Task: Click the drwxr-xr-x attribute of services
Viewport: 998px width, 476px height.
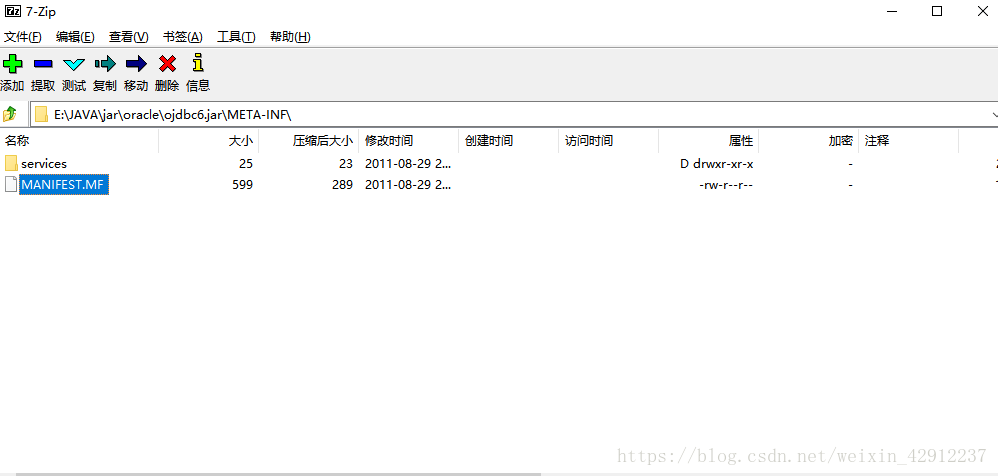Action: tap(717, 164)
